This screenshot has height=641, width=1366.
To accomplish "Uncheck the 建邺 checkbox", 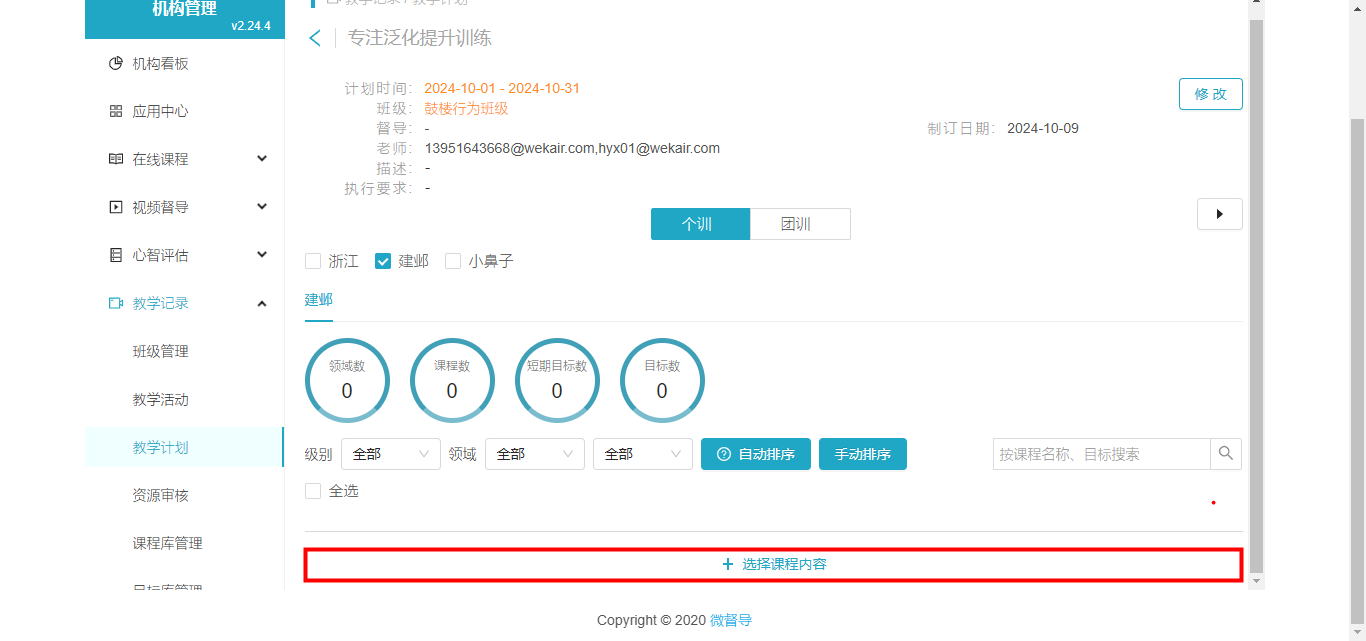I will [x=383, y=261].
